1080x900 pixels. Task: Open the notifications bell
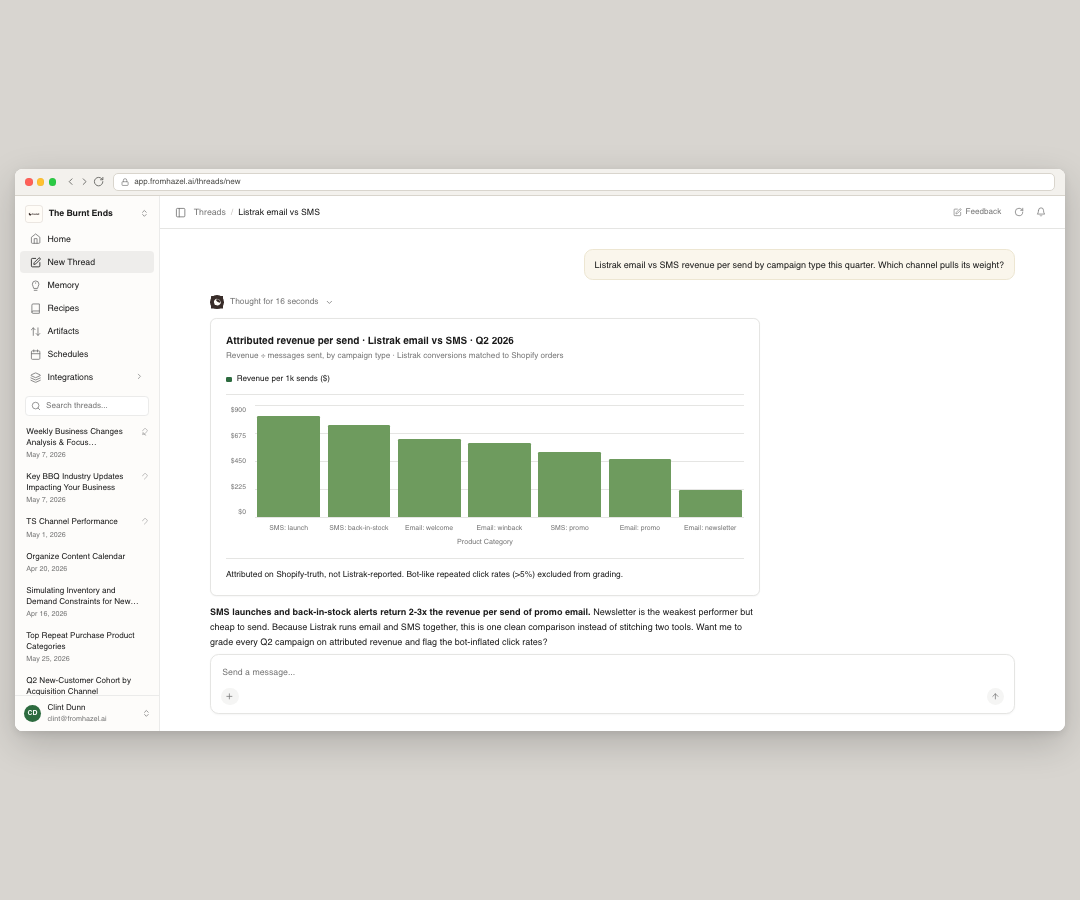1041,212
